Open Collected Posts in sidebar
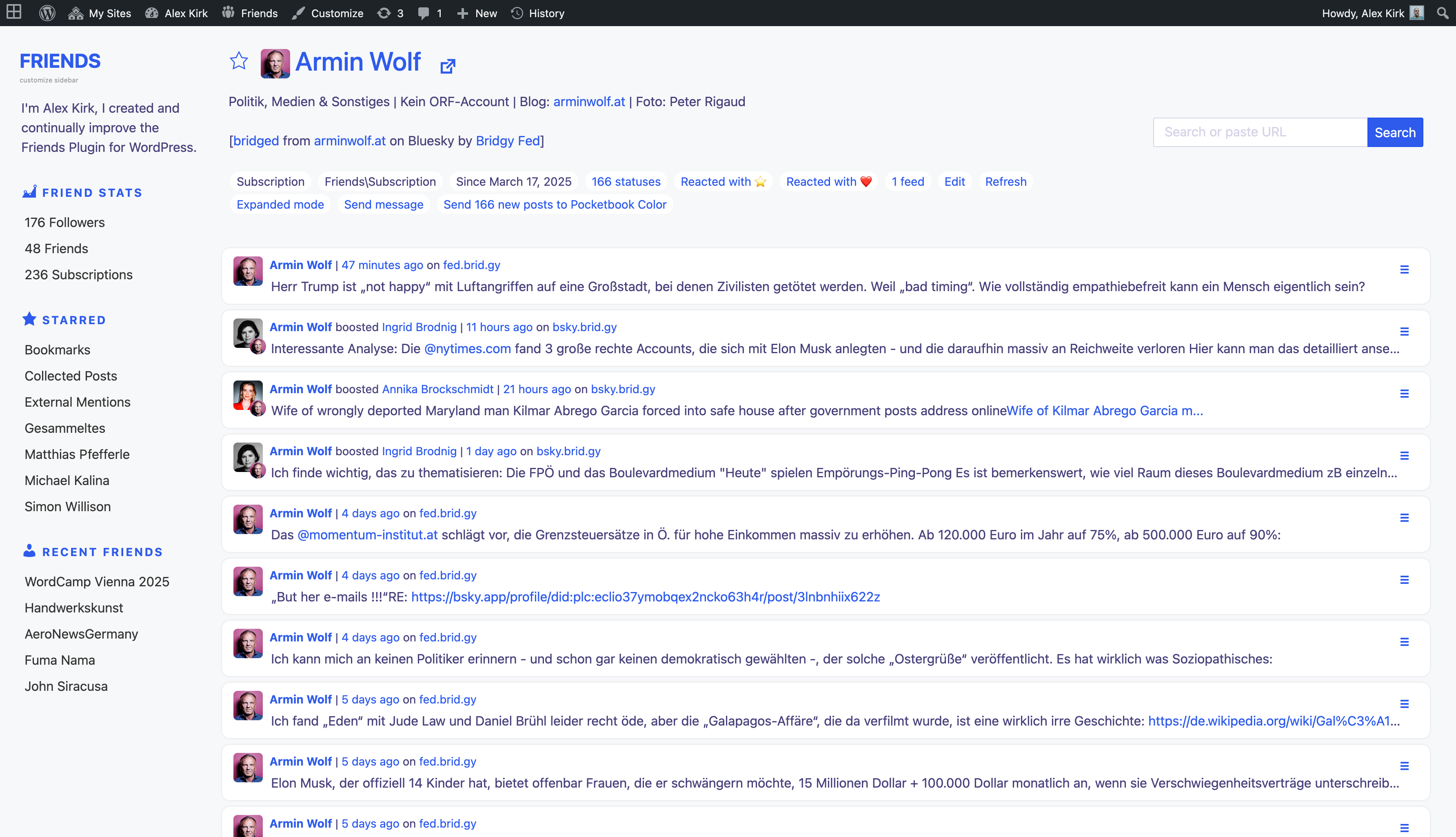This screenshot has width=1456, height=837. click(71, 376)
